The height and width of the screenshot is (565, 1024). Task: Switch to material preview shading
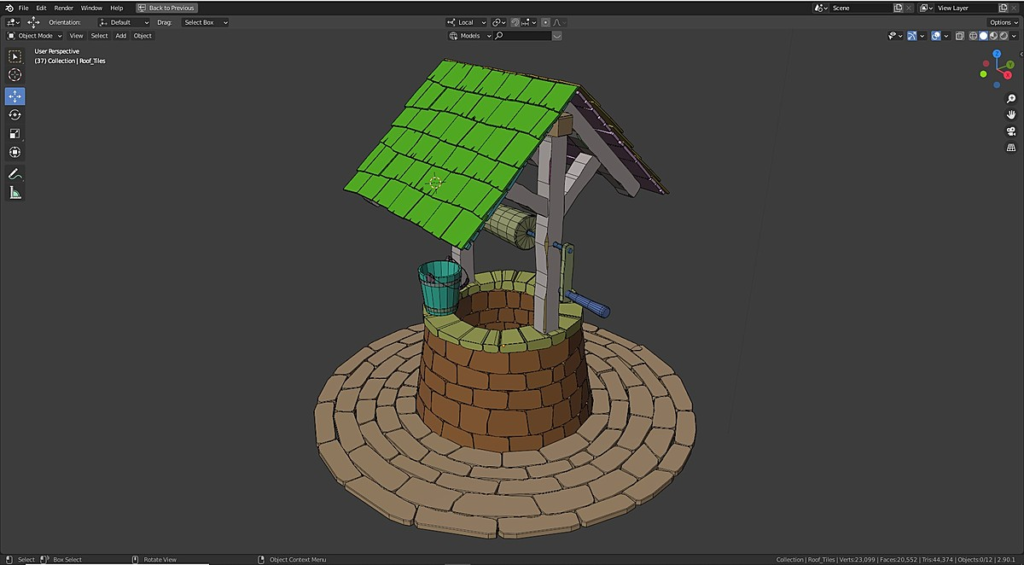click(993, 36)
